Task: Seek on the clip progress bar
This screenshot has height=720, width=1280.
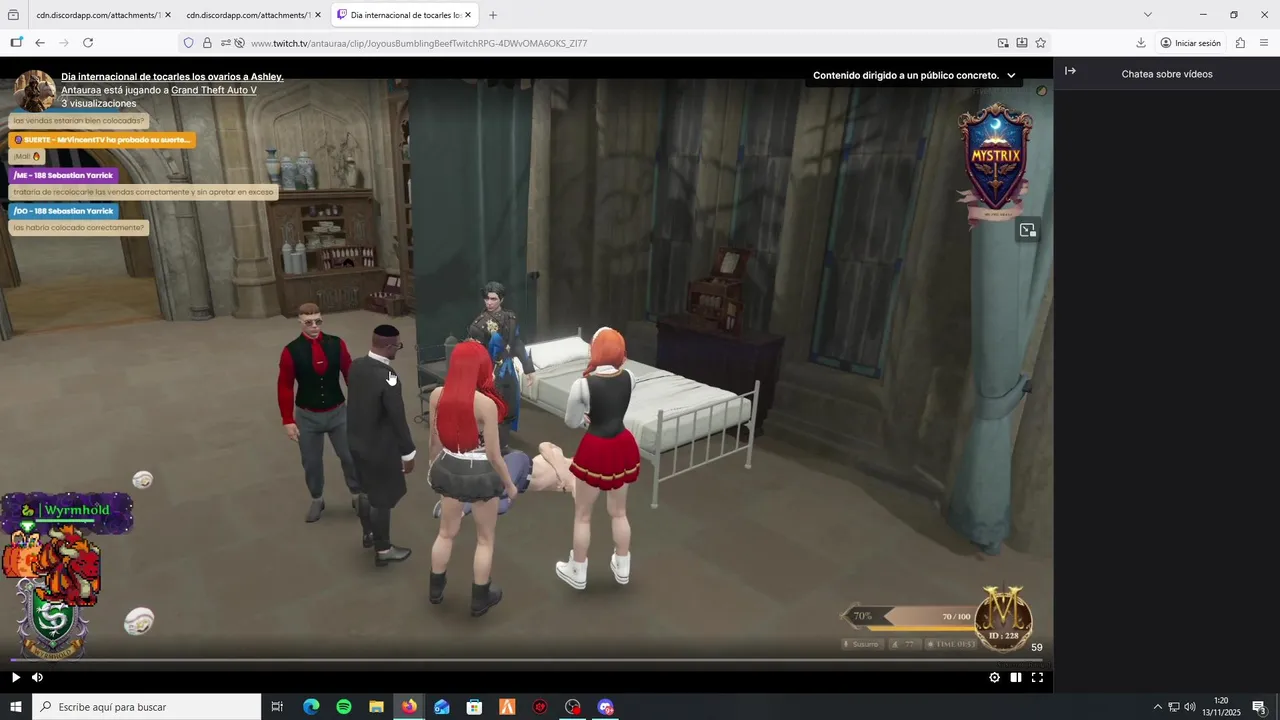Action: pos(526,660)
